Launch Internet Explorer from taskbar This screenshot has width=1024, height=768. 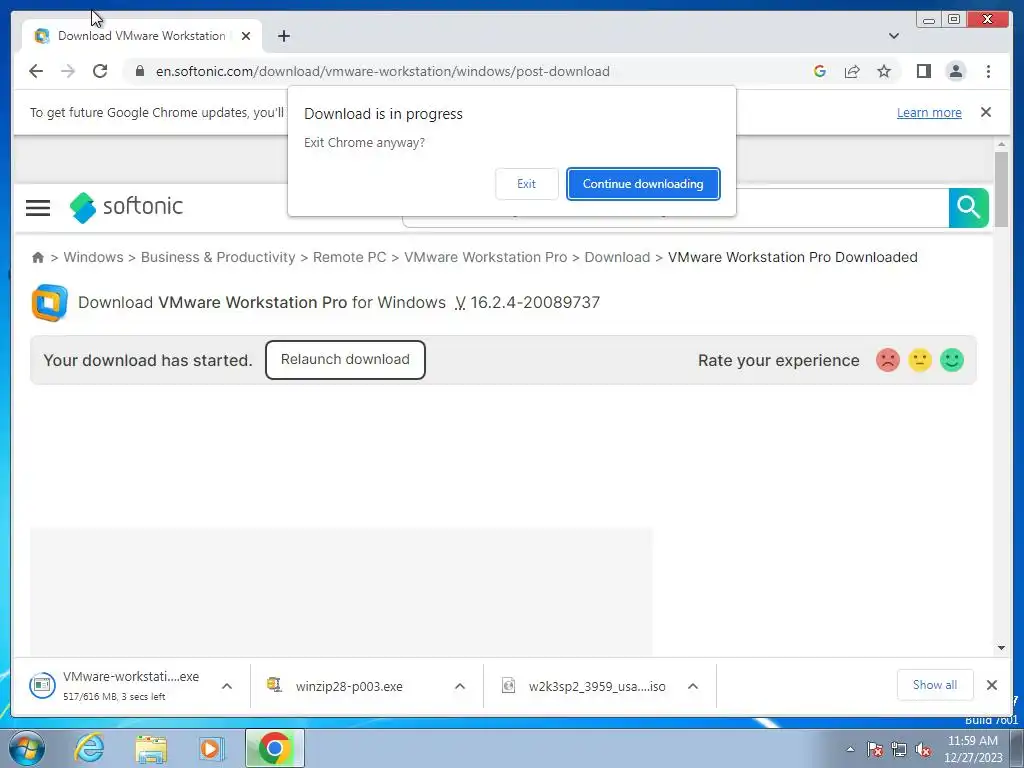(89, 748)
